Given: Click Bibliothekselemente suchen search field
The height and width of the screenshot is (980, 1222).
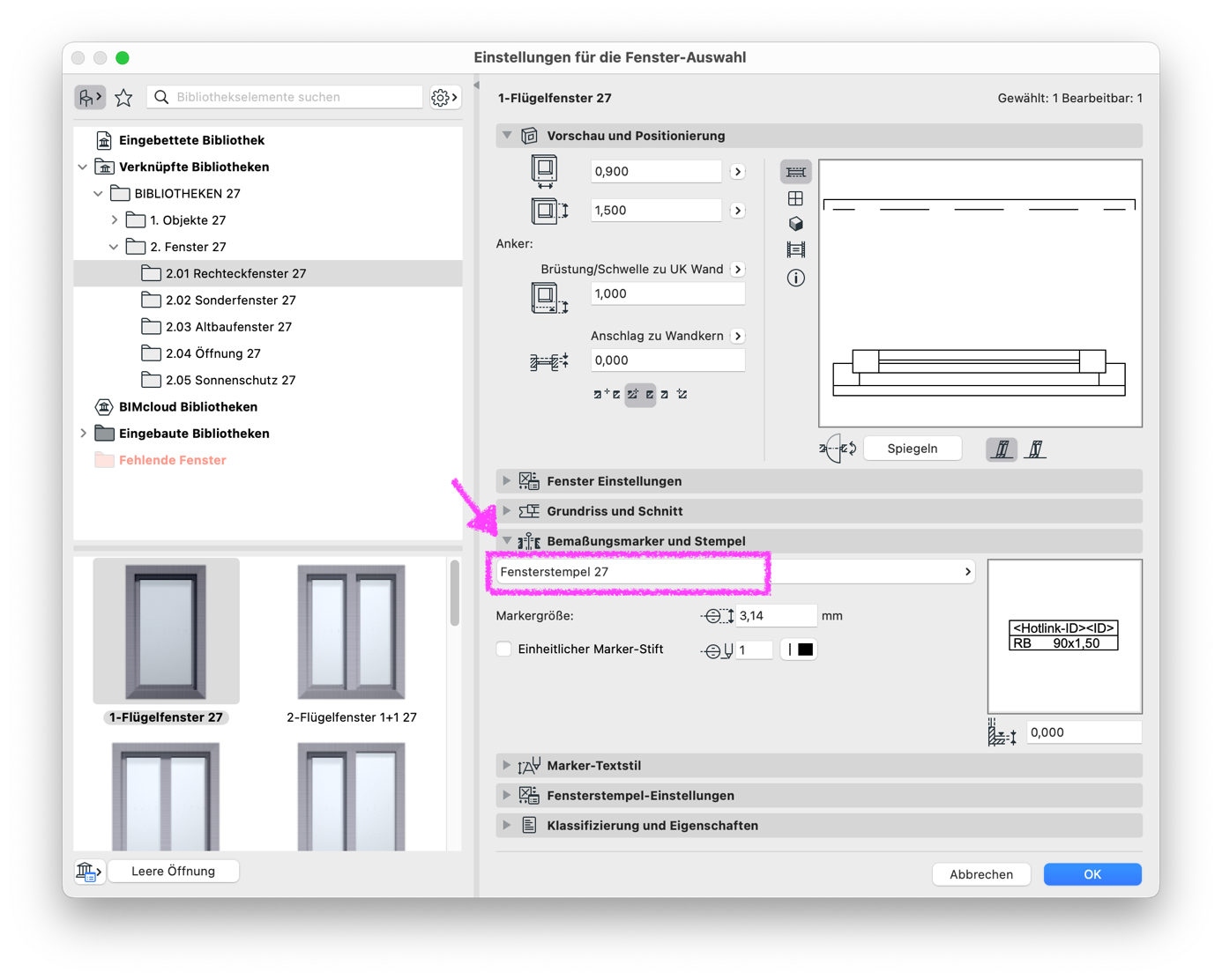Looking at the screenshot, I should click(x=285, y=97).
